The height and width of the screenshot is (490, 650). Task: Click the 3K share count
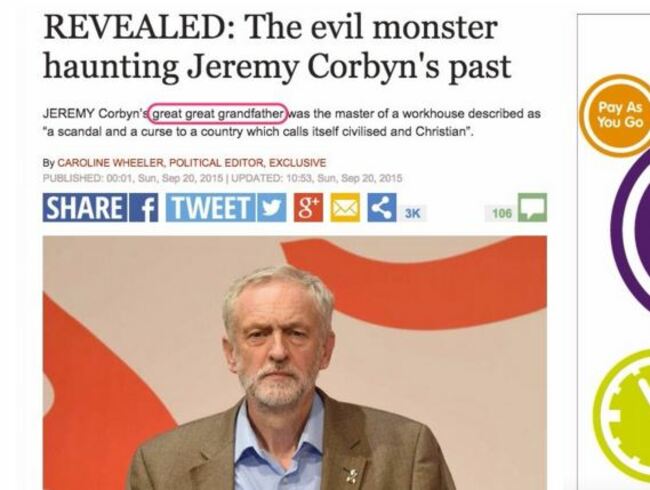click(412, 213)
